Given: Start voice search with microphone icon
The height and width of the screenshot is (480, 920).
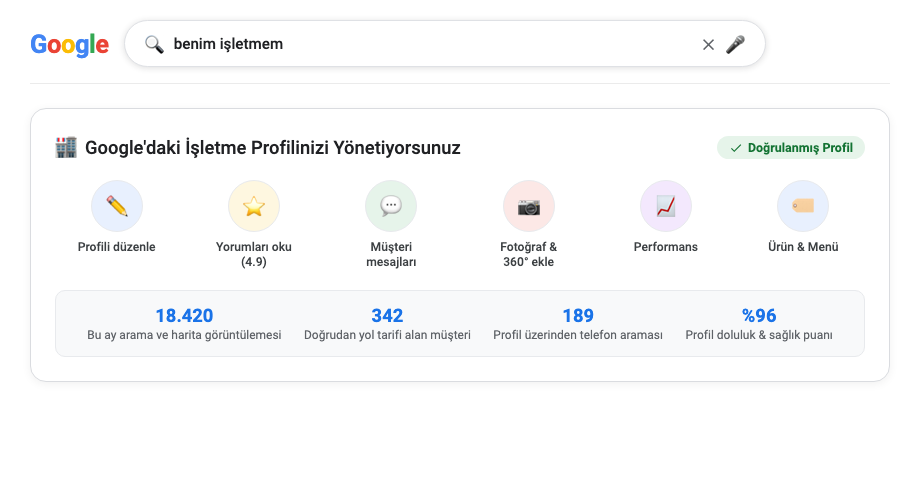Looking at the screenshot, I should click(x=735, y=45).
